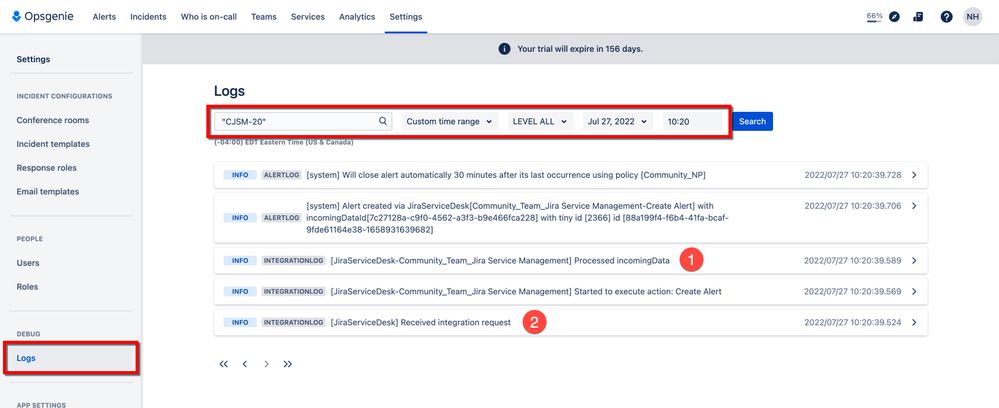
Task: Navigate to the Teams tab
Action: point(264,17)
